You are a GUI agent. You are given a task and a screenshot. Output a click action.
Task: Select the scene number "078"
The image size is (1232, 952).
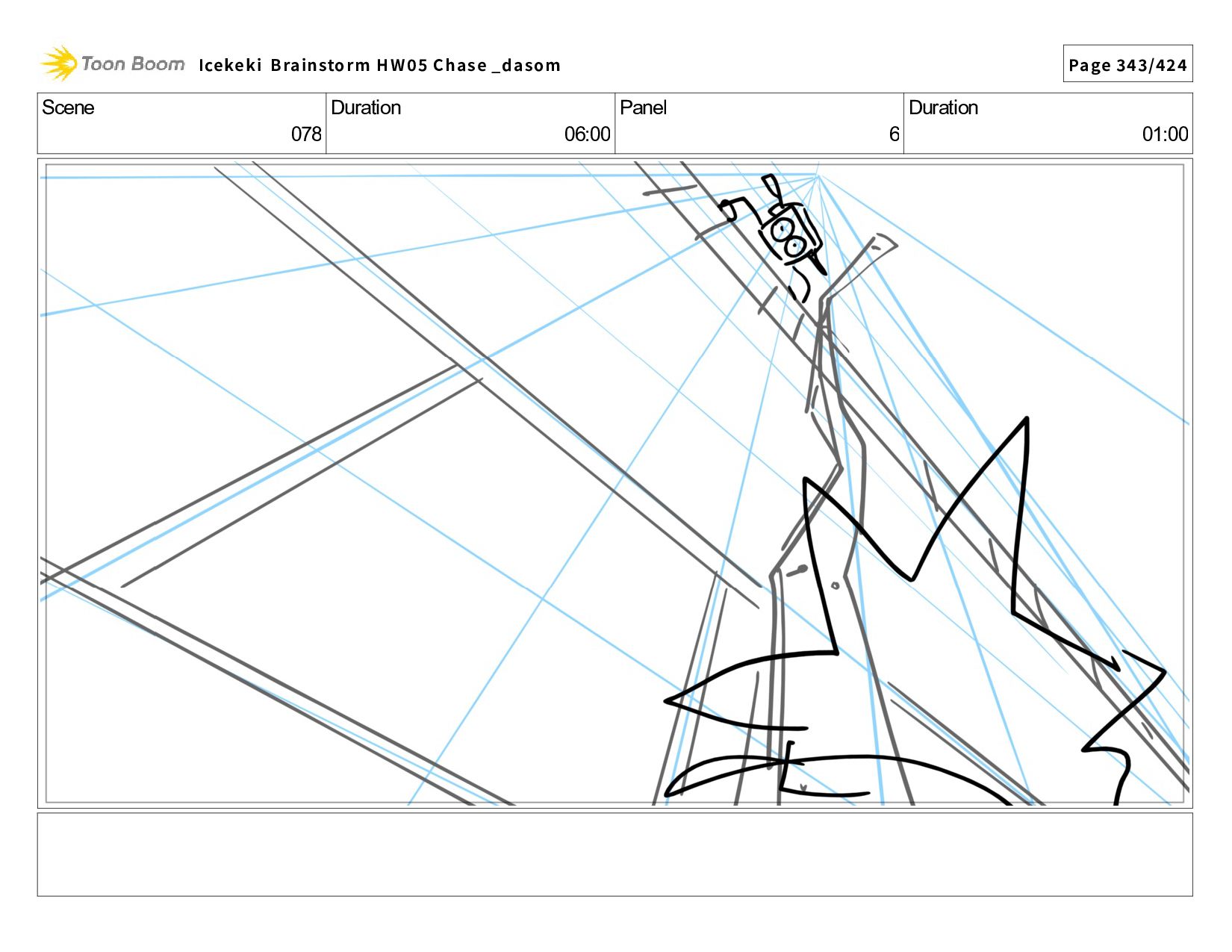pyautogui.click(x=306, y=134)
